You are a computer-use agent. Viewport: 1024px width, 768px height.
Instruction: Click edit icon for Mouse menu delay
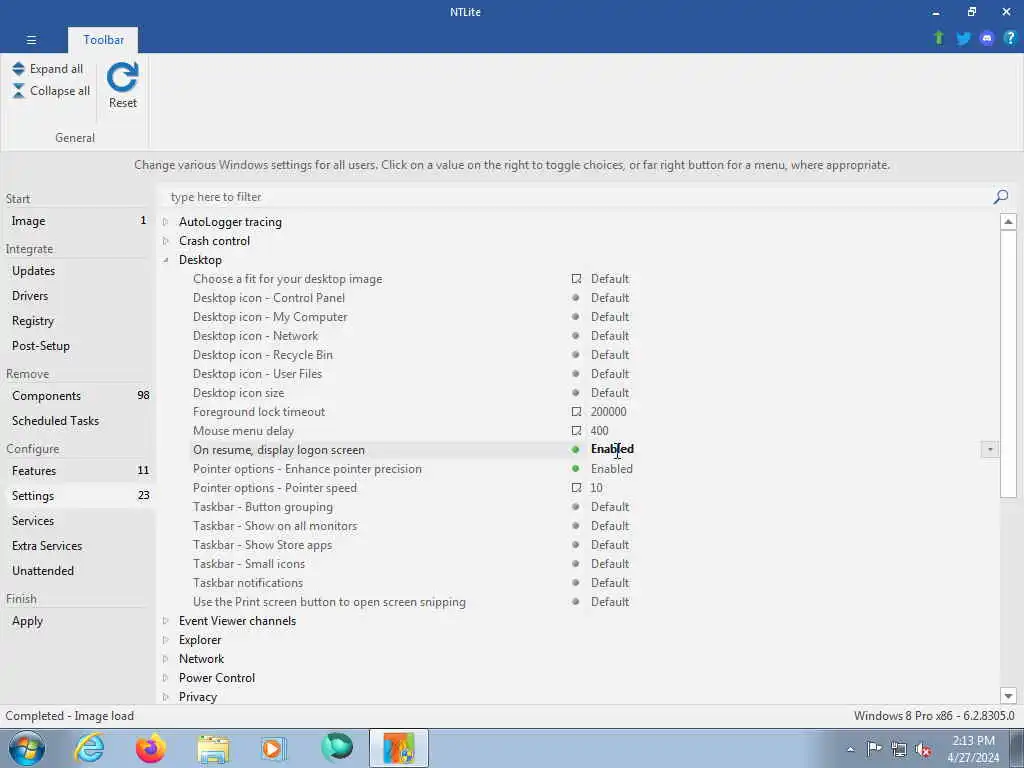[x=576, y=430]
